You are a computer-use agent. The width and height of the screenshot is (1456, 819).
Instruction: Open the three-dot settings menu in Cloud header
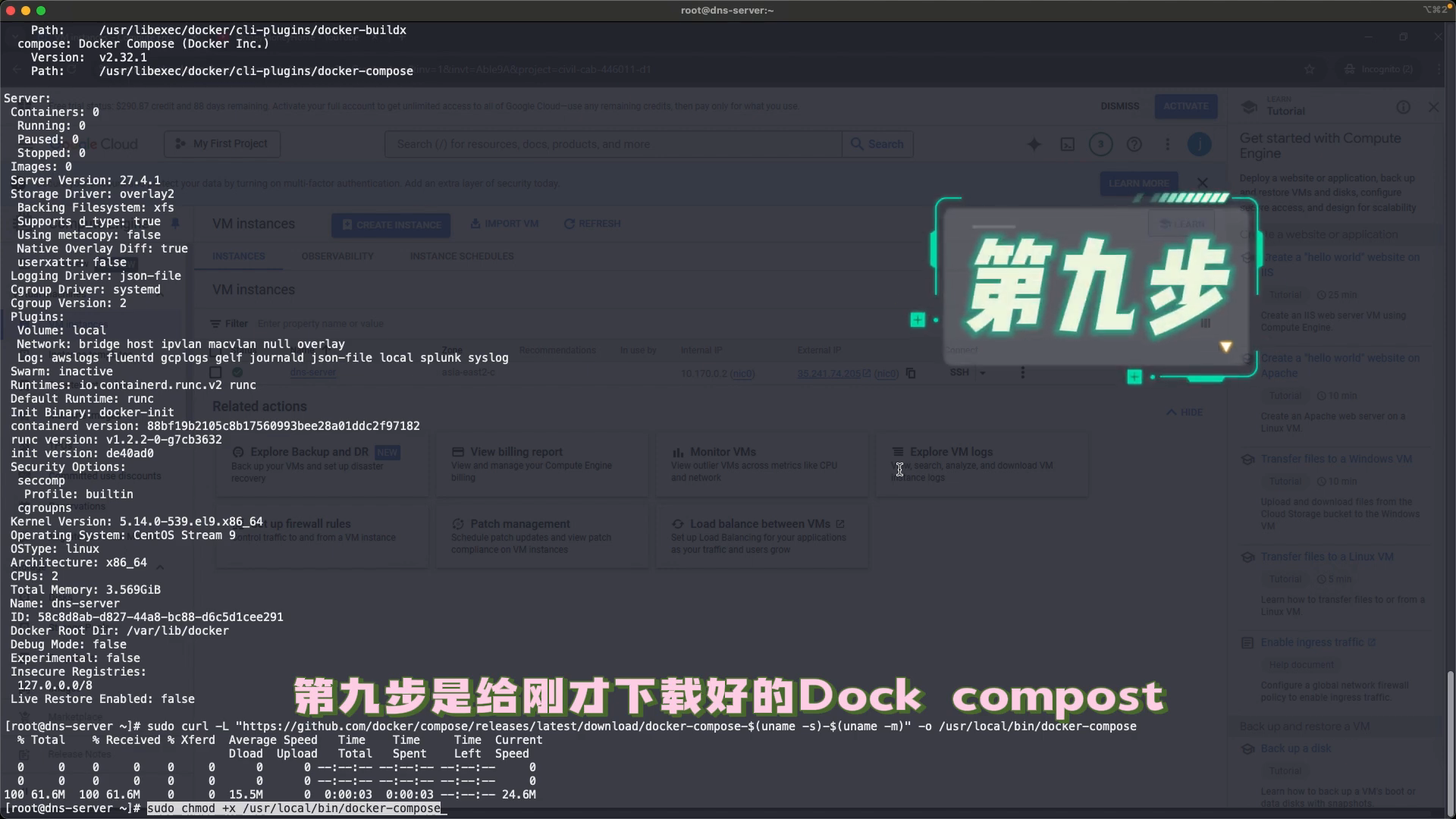tap(1167, 144)
